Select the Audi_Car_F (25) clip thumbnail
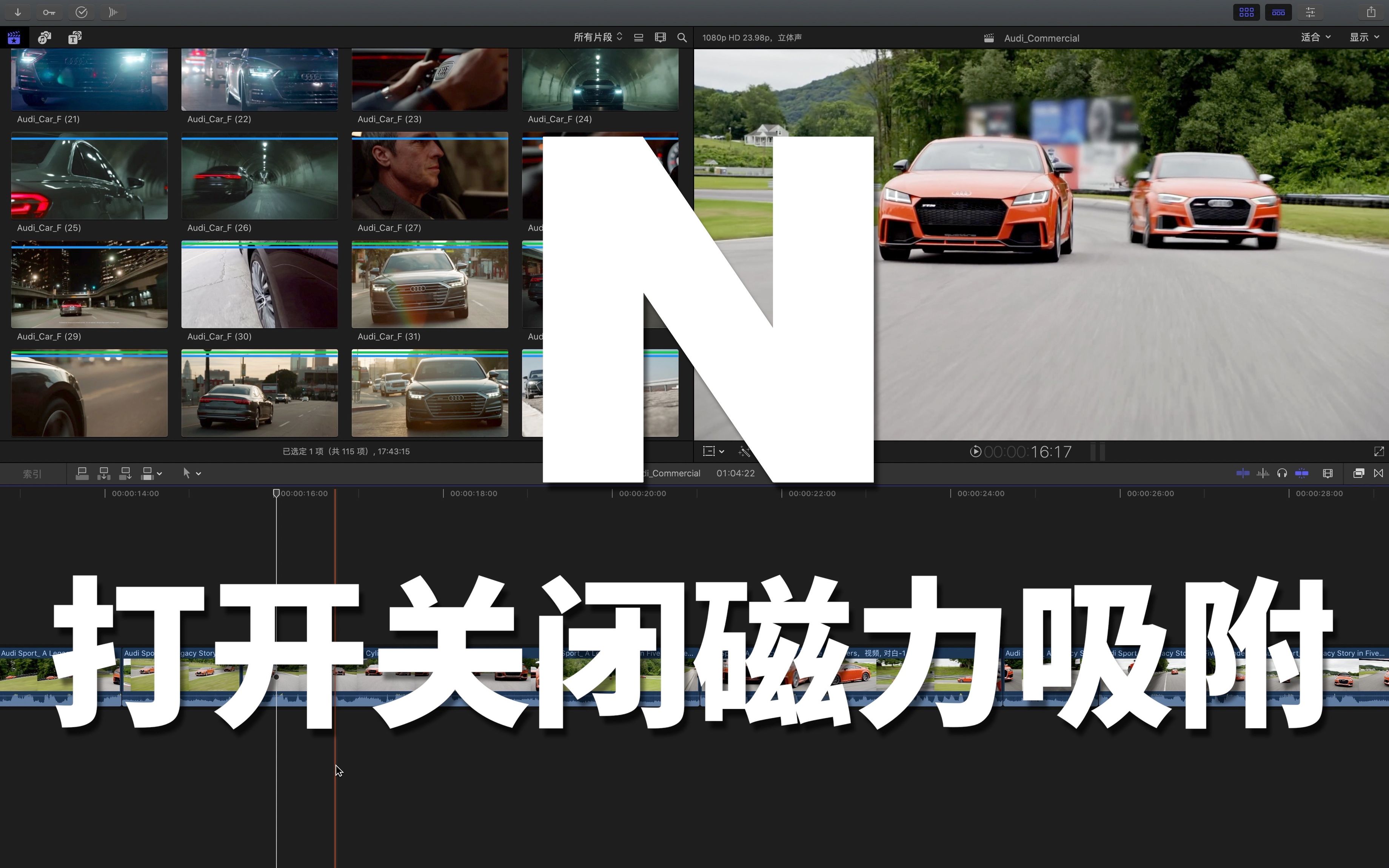 click(89, 175)
